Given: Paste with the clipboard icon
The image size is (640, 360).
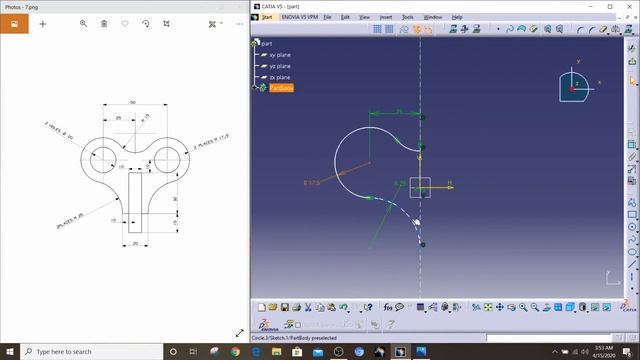Looking at the screenshot, I should (331, 307).
